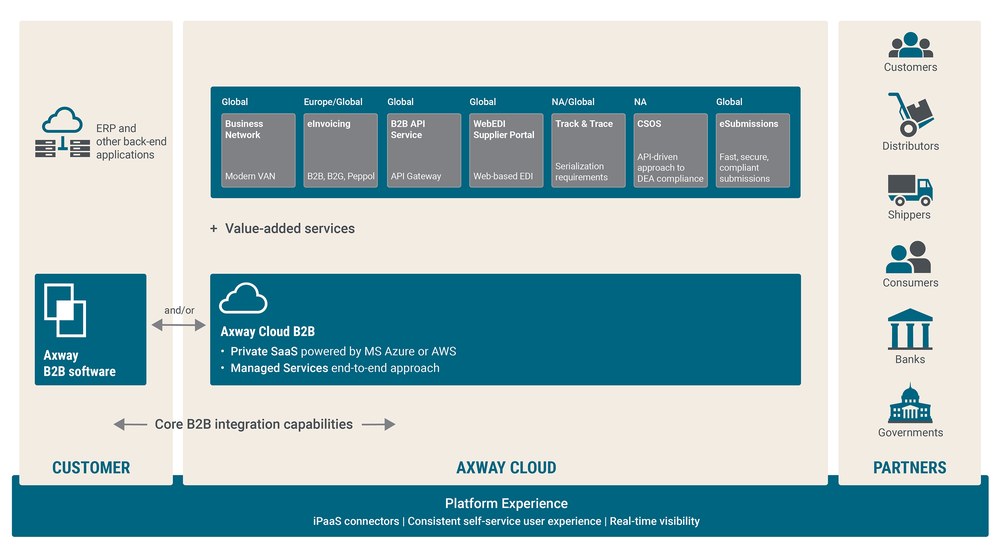Click the cloud icon above Axway Cloud B2B
1000x551 pixels.
pos(243,298)
